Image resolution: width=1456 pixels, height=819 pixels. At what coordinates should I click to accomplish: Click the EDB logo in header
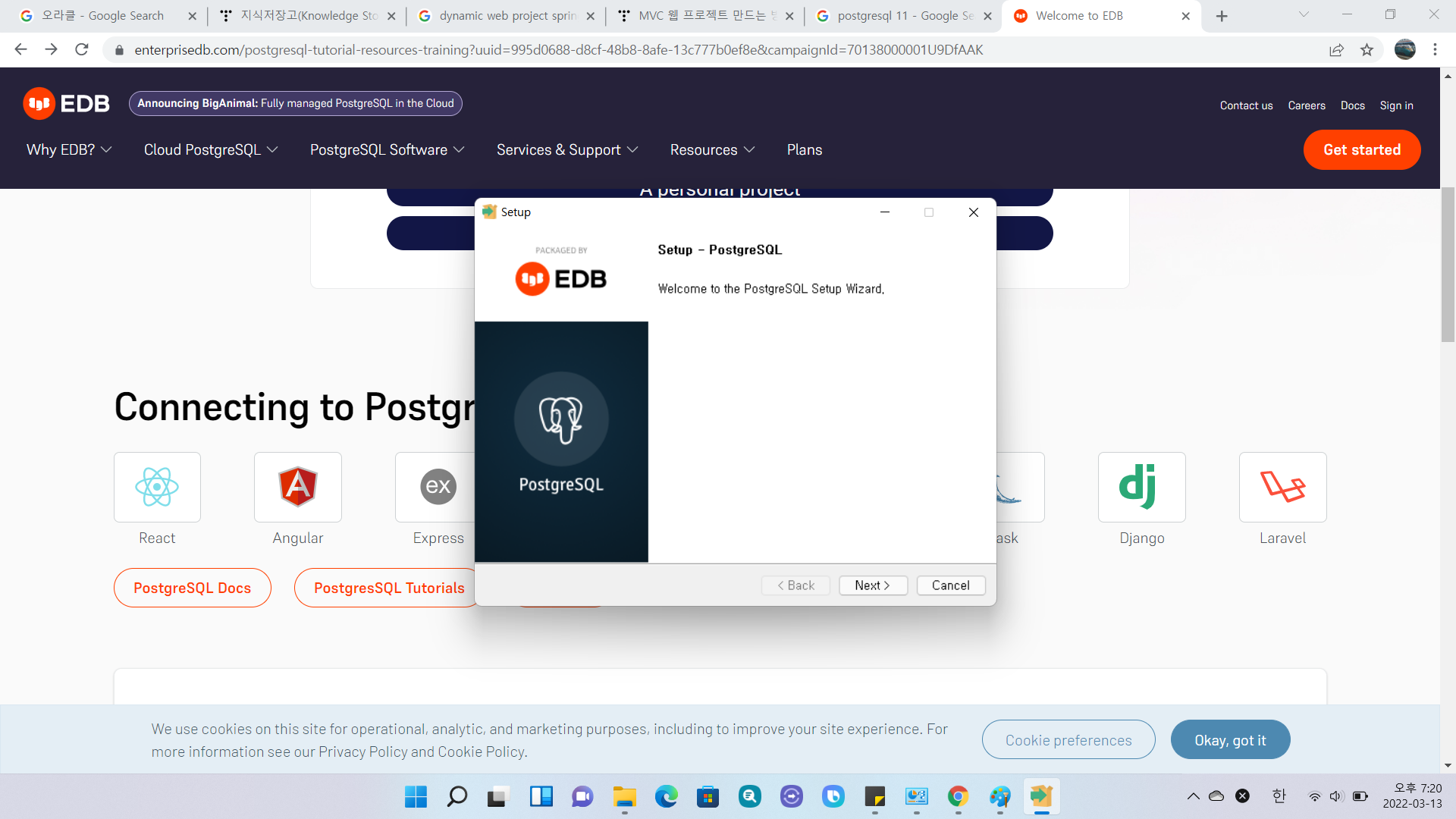[x=67, y=104]
